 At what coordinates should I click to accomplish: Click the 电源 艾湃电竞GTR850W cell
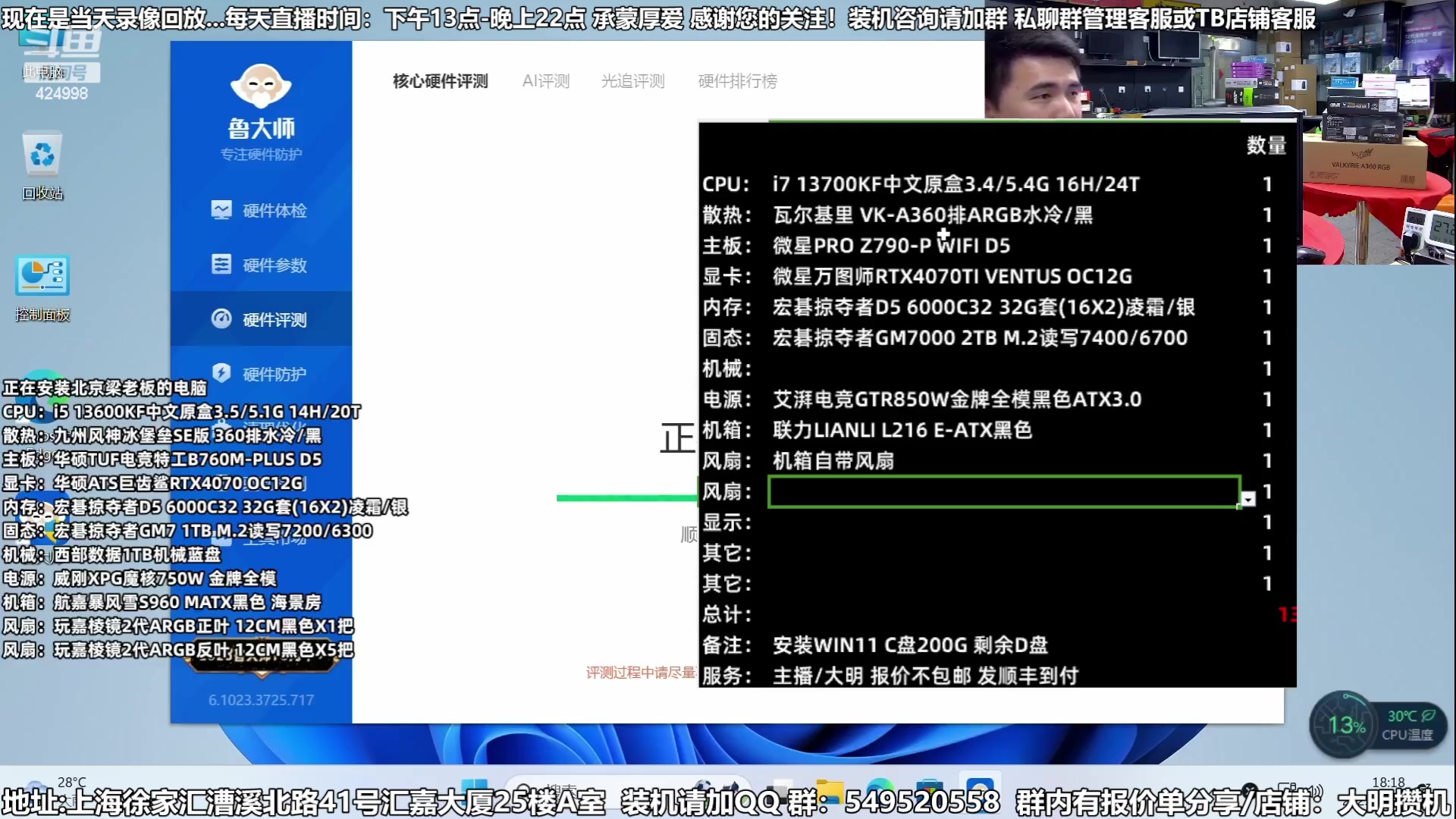tap(956, 400)
